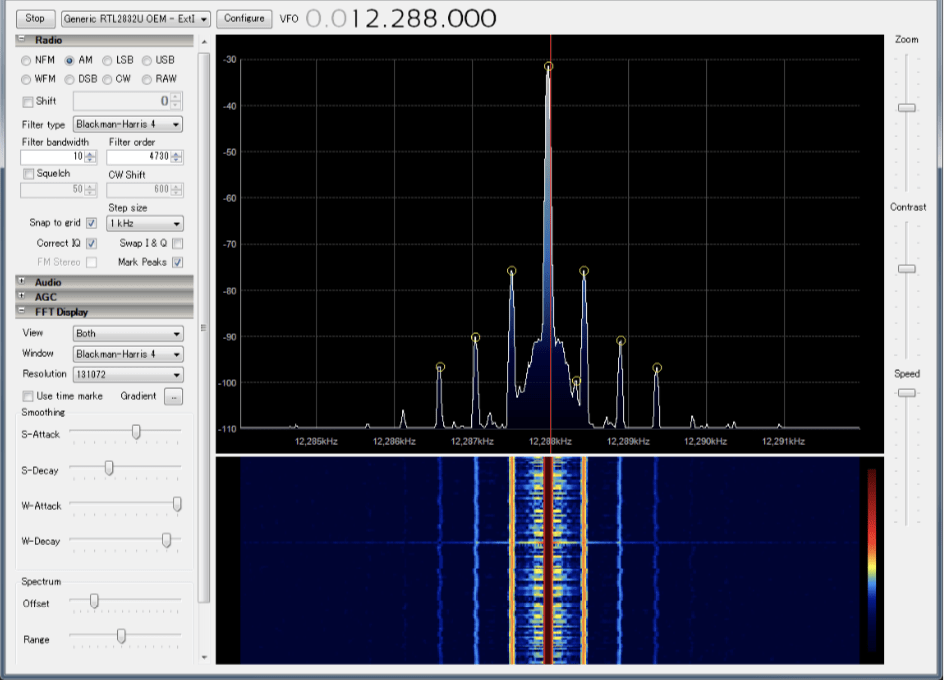Screen dimensions: 944x680
Task: Toggle Correct IQ checkbox
Action: pos(92,243)
